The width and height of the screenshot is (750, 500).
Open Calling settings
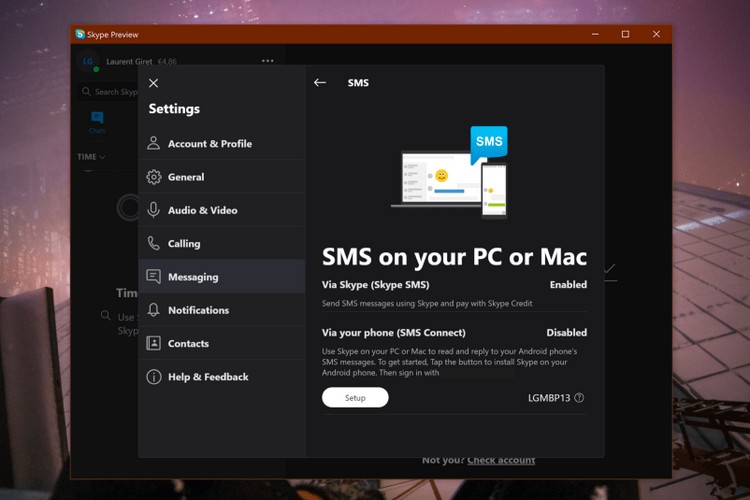[222, 244]
